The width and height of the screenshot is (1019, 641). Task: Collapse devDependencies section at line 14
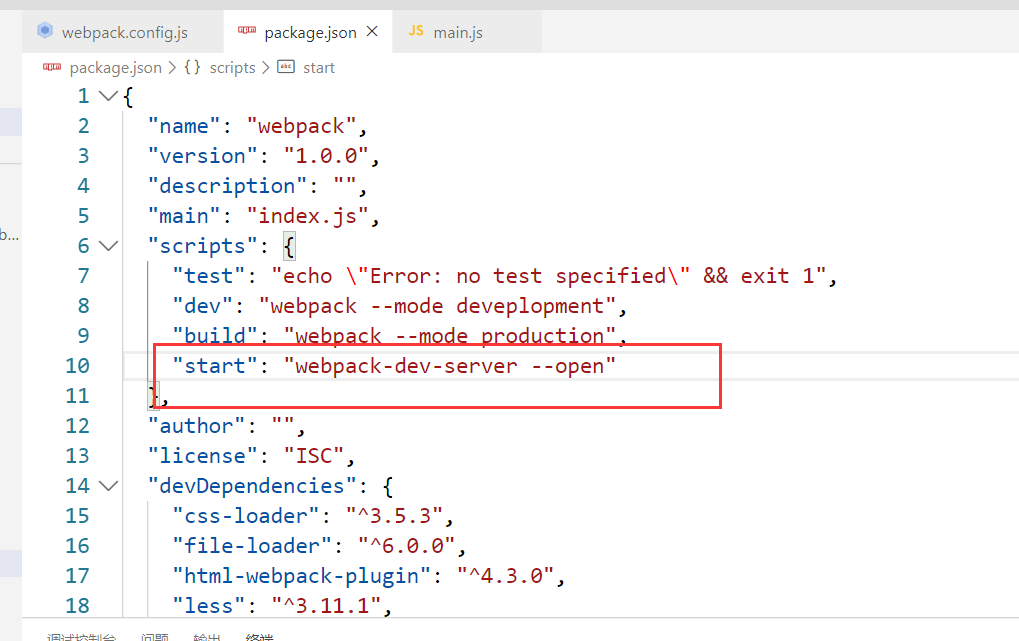pos(109,486)
